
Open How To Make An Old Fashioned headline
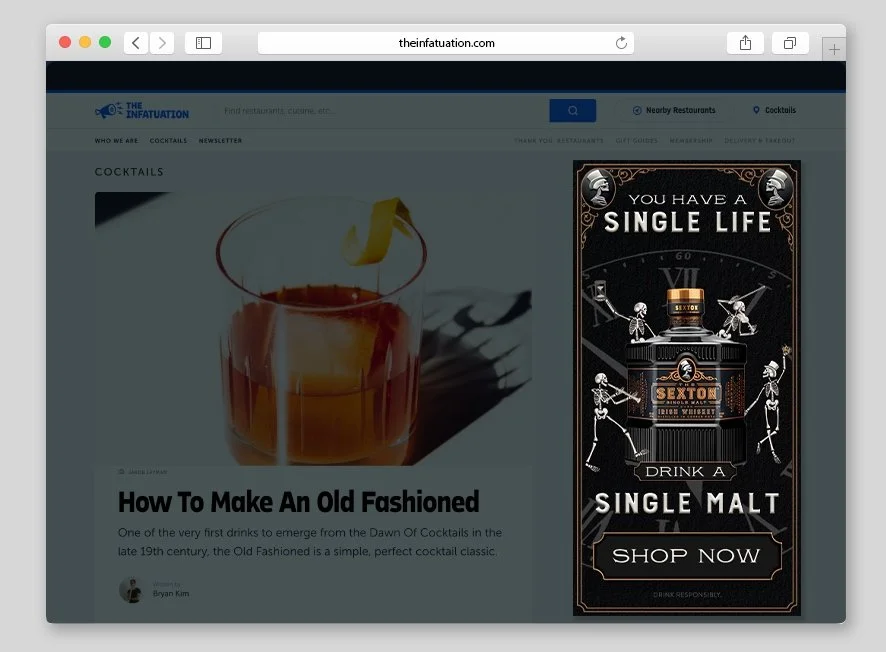(298, 502)
